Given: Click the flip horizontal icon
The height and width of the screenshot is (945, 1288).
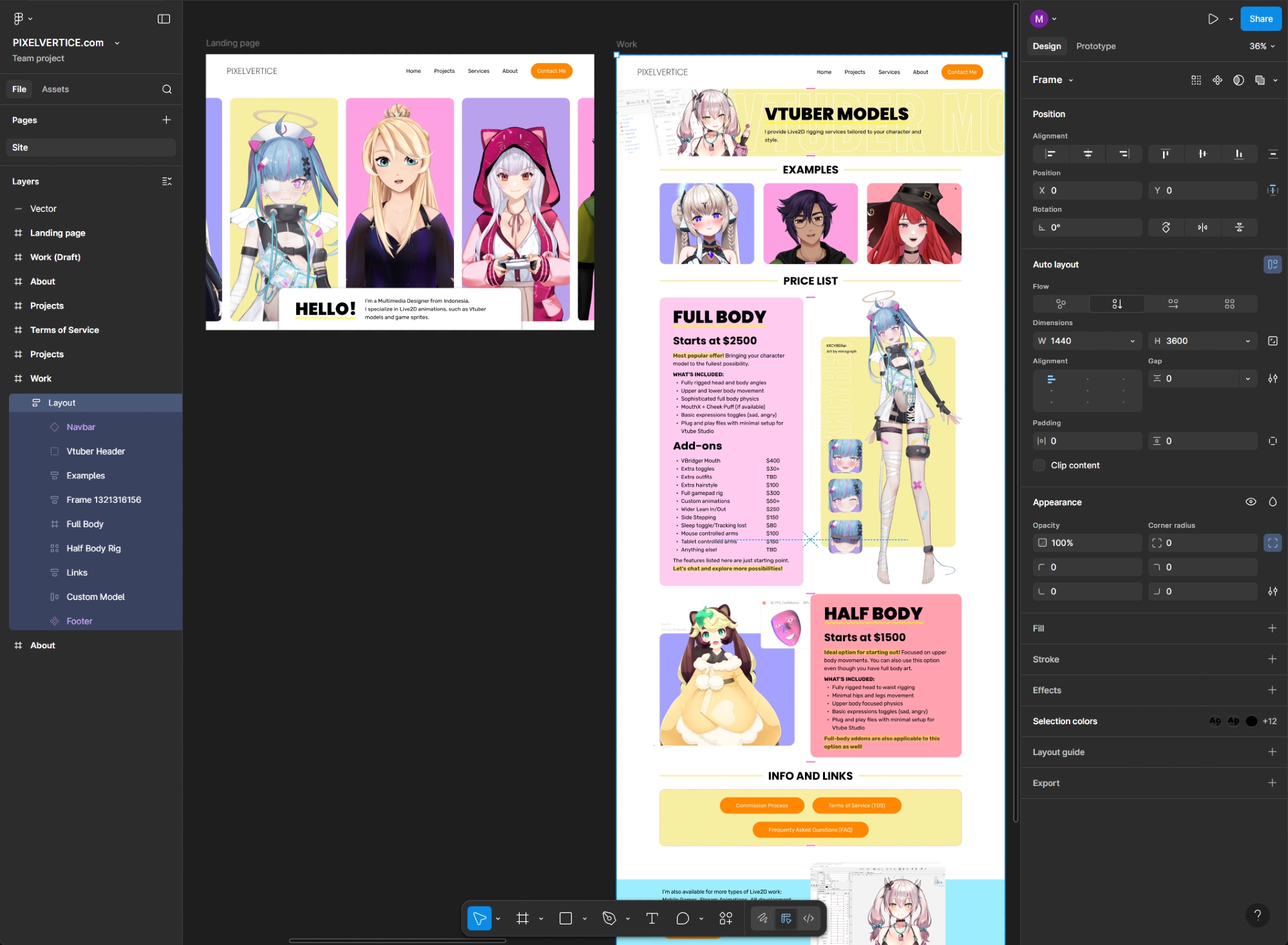Looking at the screenshot, I should (1202, 227).
